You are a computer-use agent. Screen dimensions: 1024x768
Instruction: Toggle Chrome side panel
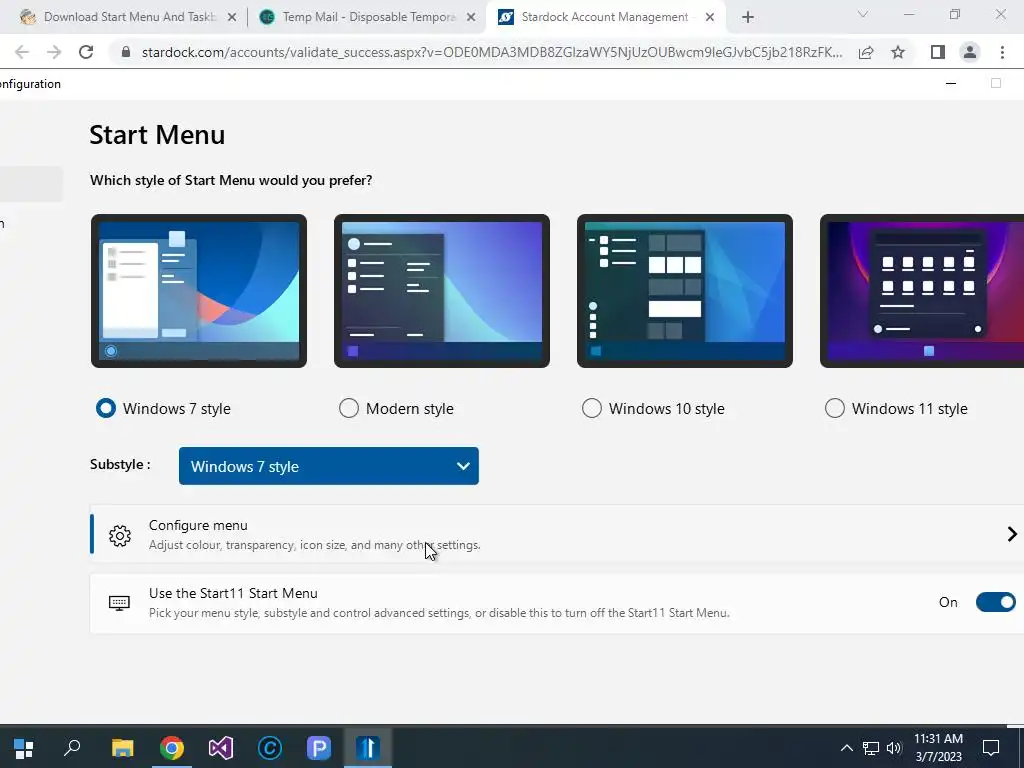(938, 52)
